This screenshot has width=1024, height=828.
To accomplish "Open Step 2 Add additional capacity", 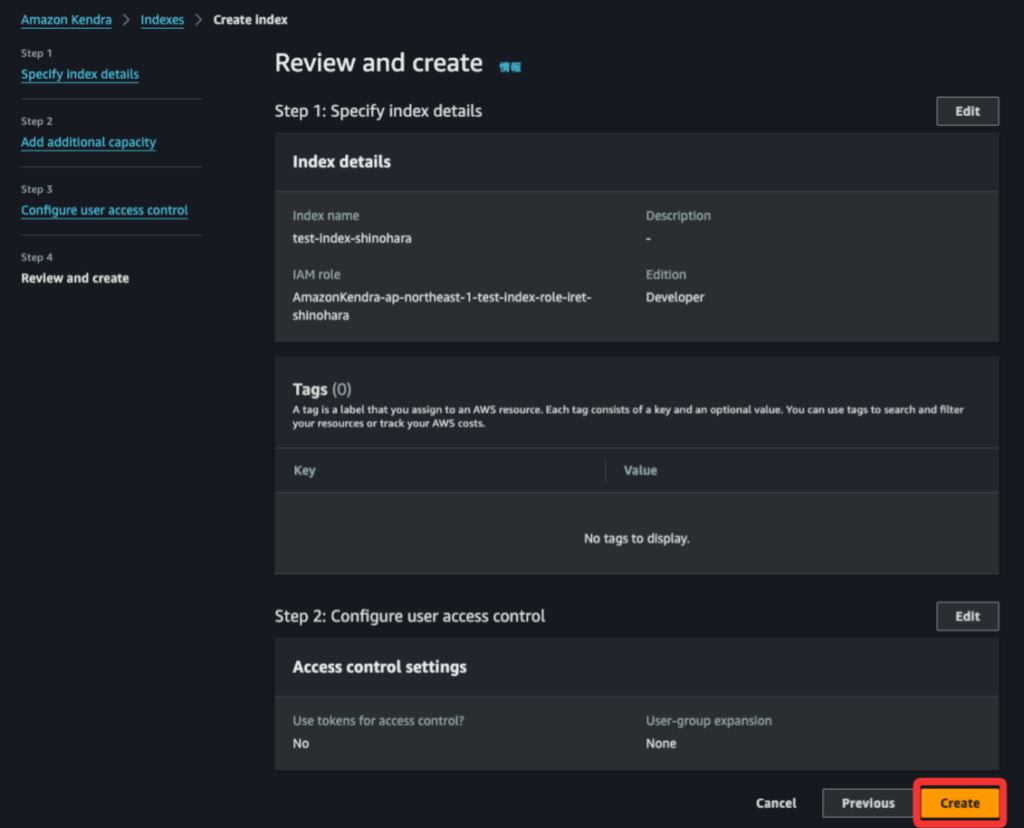I will [x=88, y=142].
